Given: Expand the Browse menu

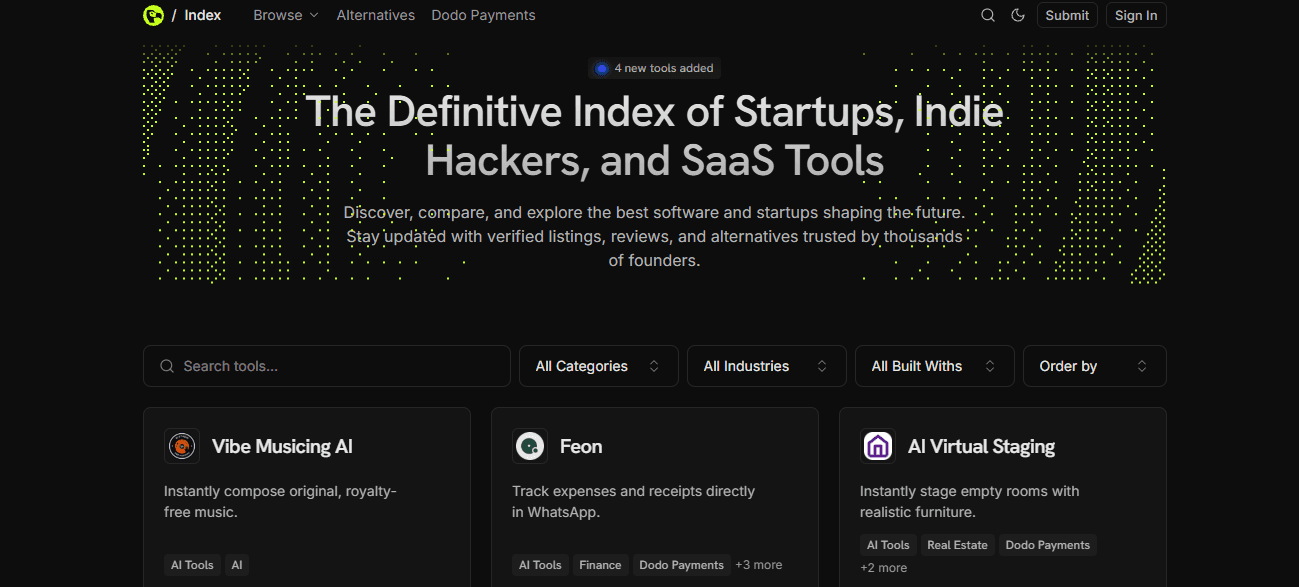Looking at the screenshot, I should tap(286, 15).
